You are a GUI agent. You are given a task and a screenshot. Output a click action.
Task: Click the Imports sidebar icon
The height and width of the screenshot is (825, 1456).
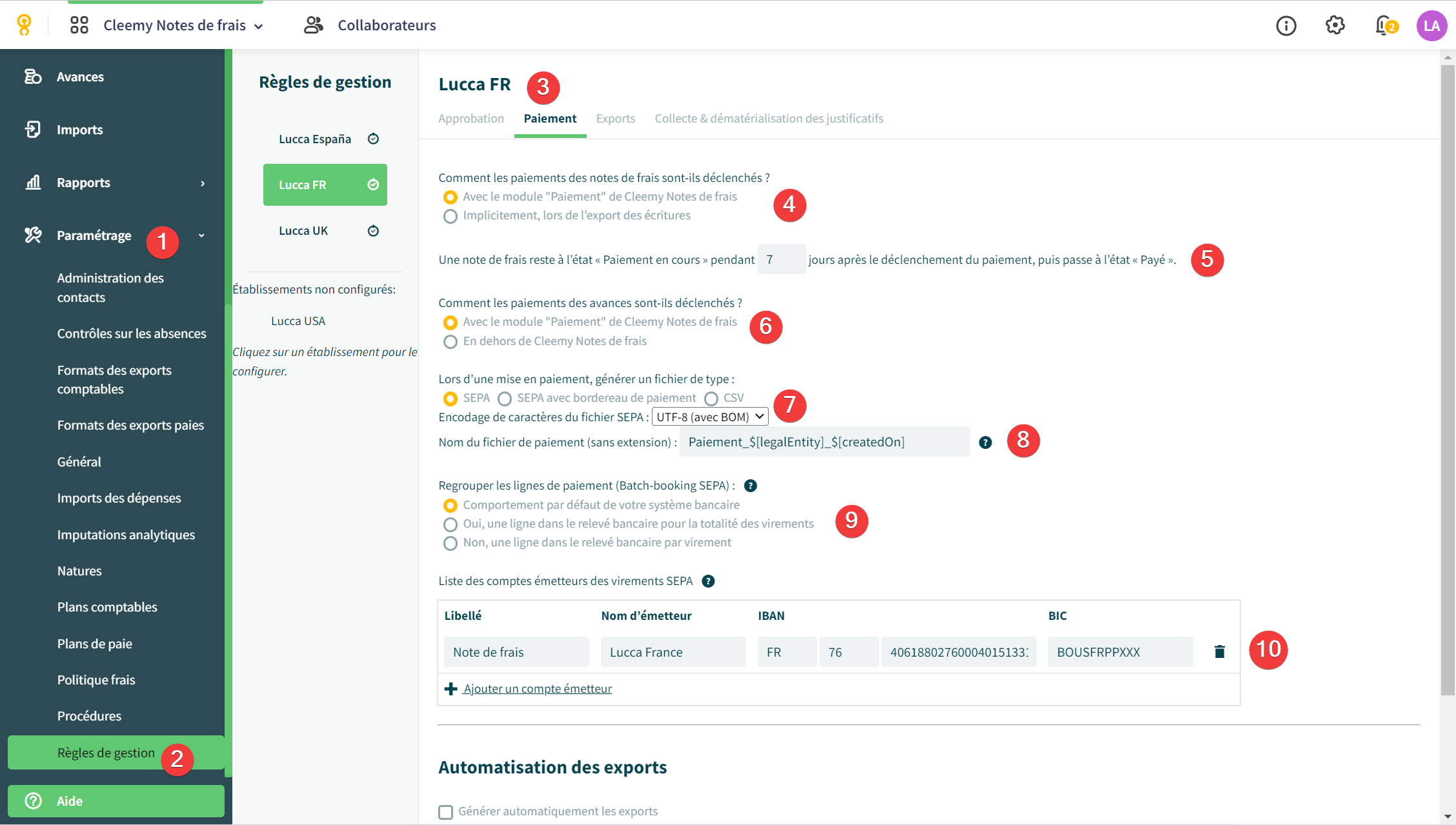tap(33, 130)
